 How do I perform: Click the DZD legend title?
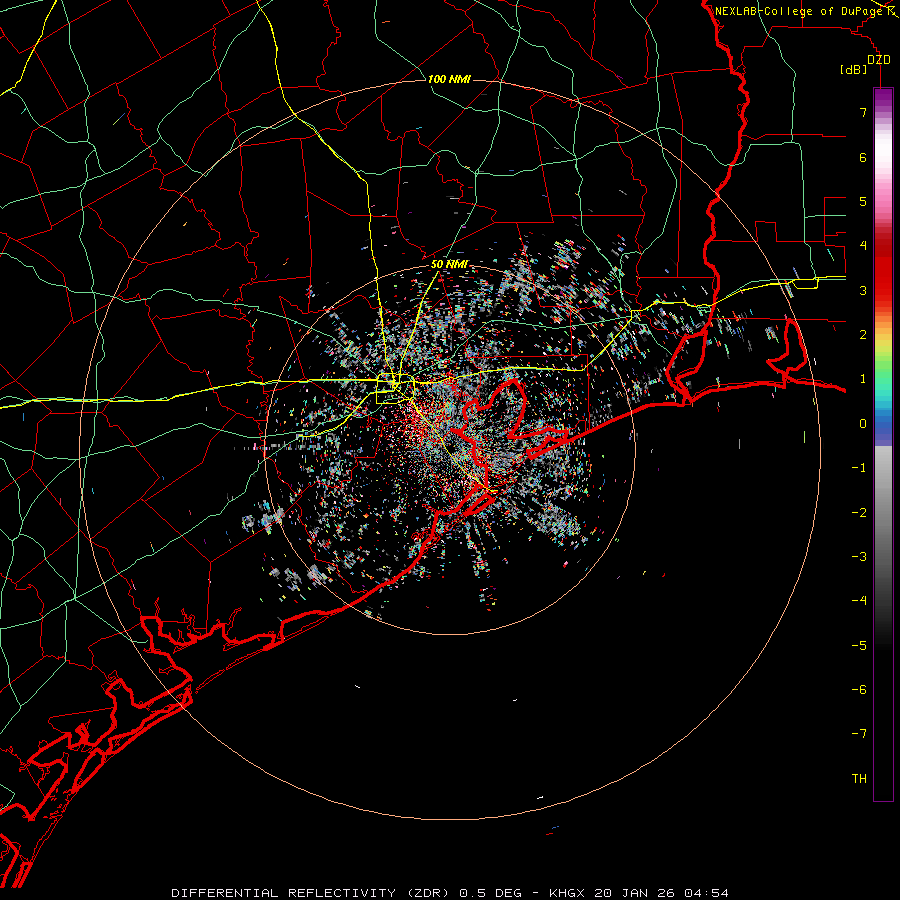click(879, 60)
